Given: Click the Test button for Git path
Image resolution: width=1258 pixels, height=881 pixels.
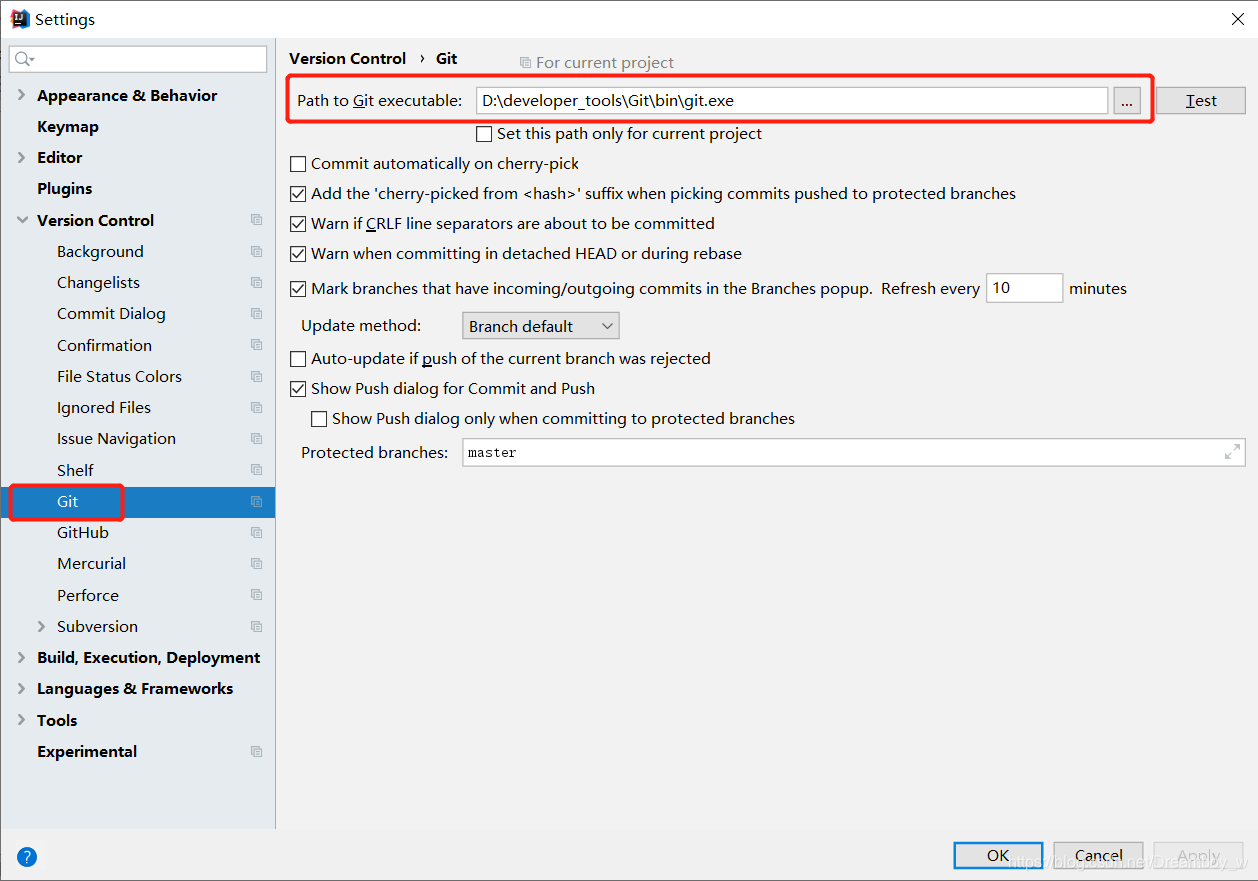Looking at the screenshot, I should pyautogui.click(x=1201, y=100).
